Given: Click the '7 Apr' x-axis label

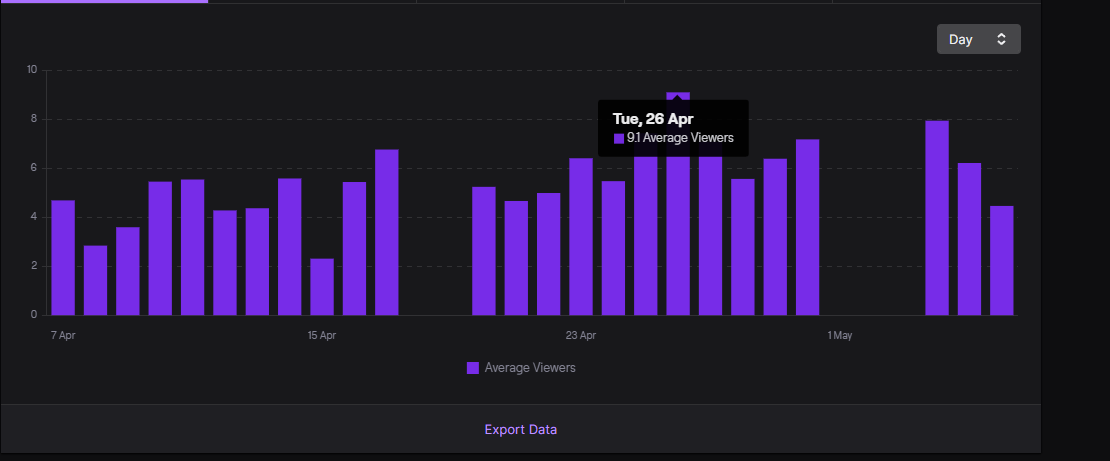Looking at the screenshot, I should pyautogui.click(x=63, y=335).
